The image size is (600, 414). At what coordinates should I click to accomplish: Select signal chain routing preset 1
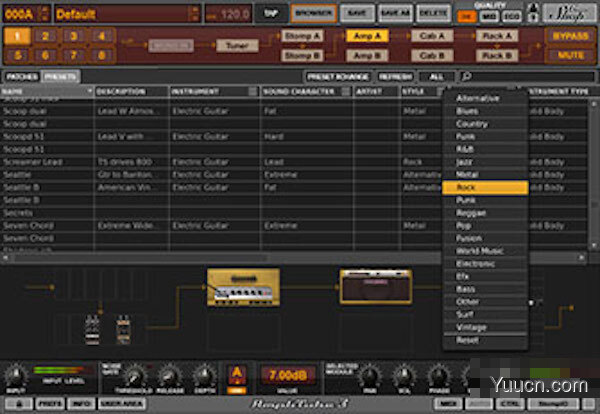pyautogui.click(x=17, y=36)
